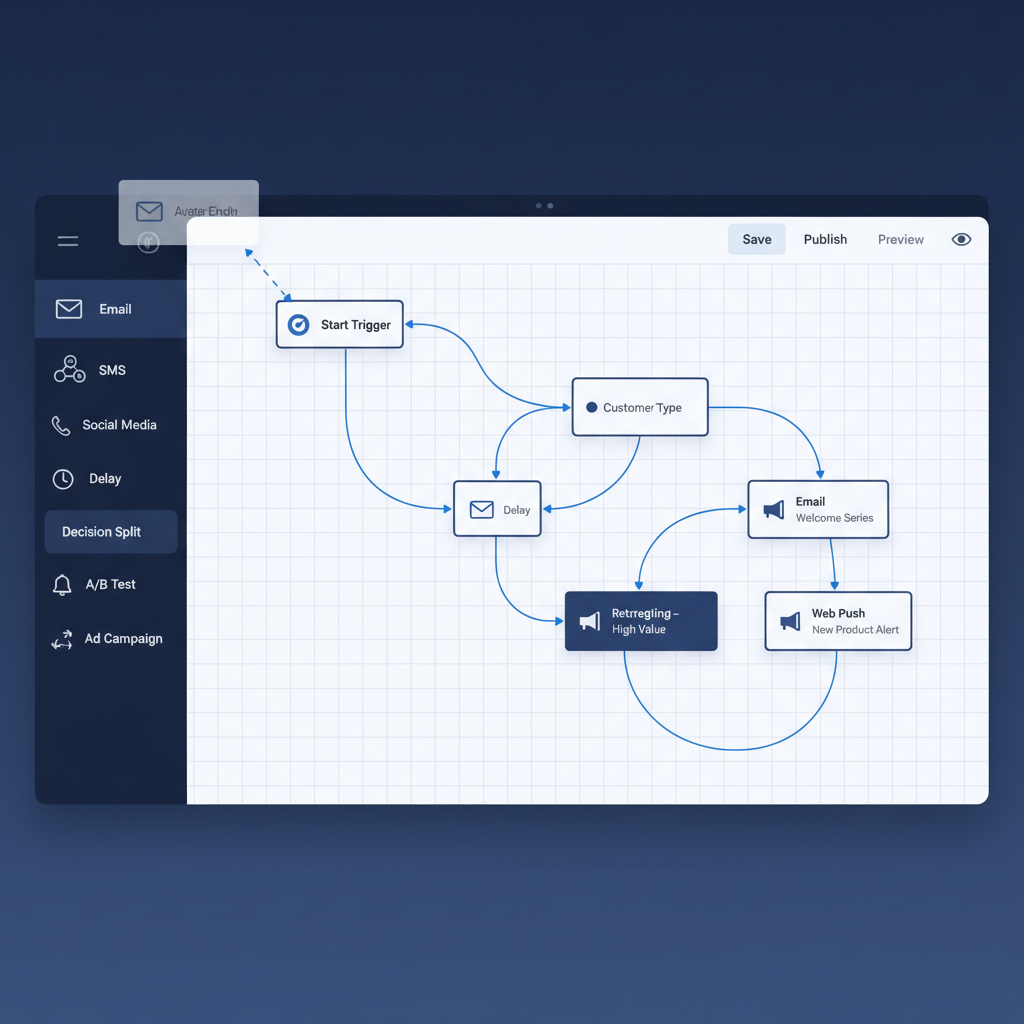Click megaphone icon in Email Welcome Series node
This screenshot has height=1024, width=1024.
click(x=774, y=509)
